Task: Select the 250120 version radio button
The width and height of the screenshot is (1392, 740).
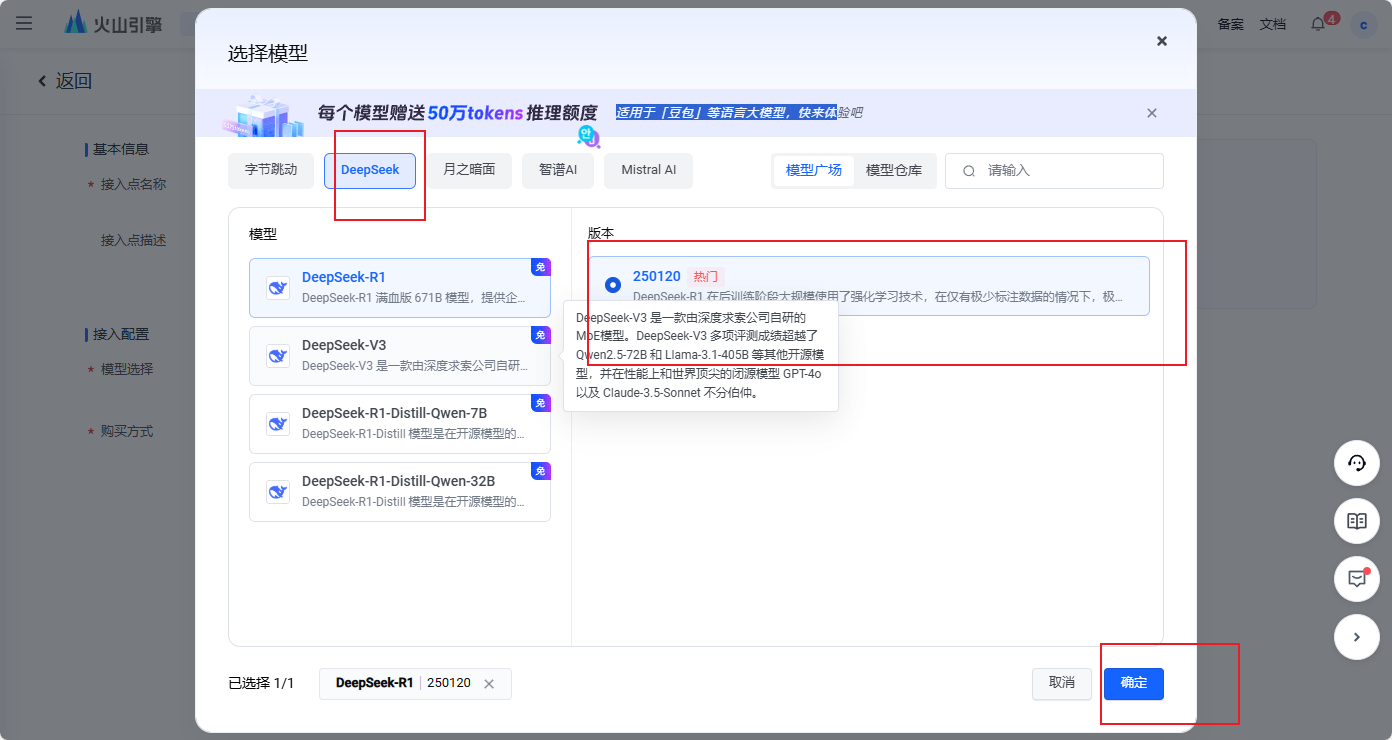Action: [613, 285]
